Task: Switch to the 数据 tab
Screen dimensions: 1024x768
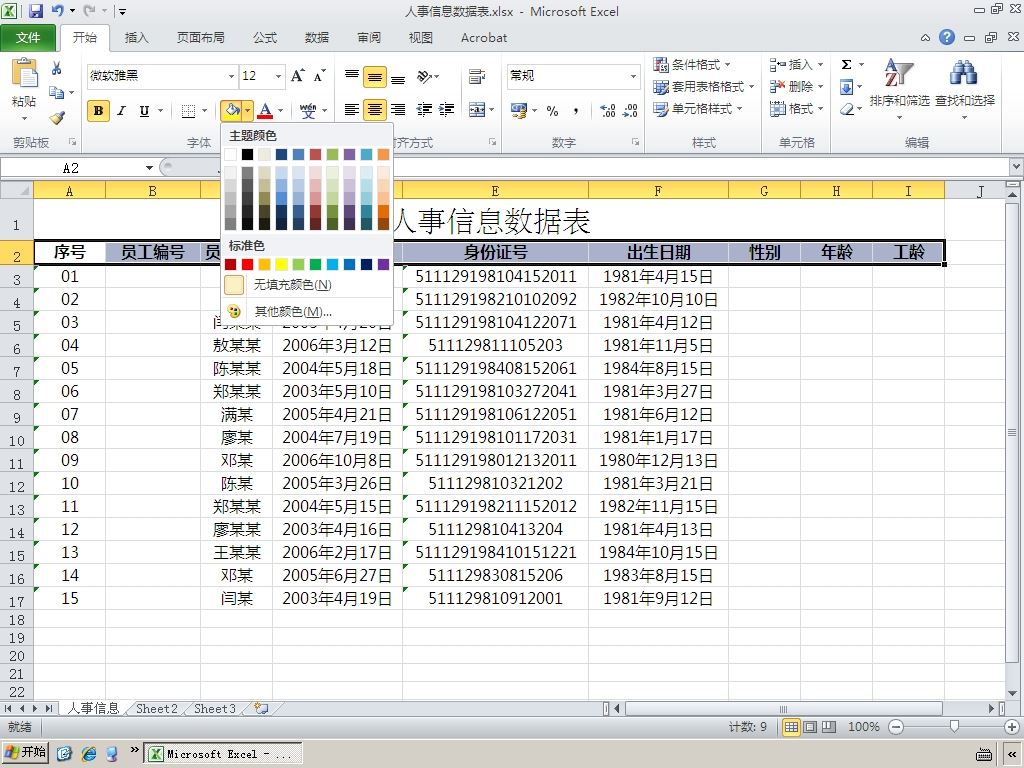Action: coord(317,38)
